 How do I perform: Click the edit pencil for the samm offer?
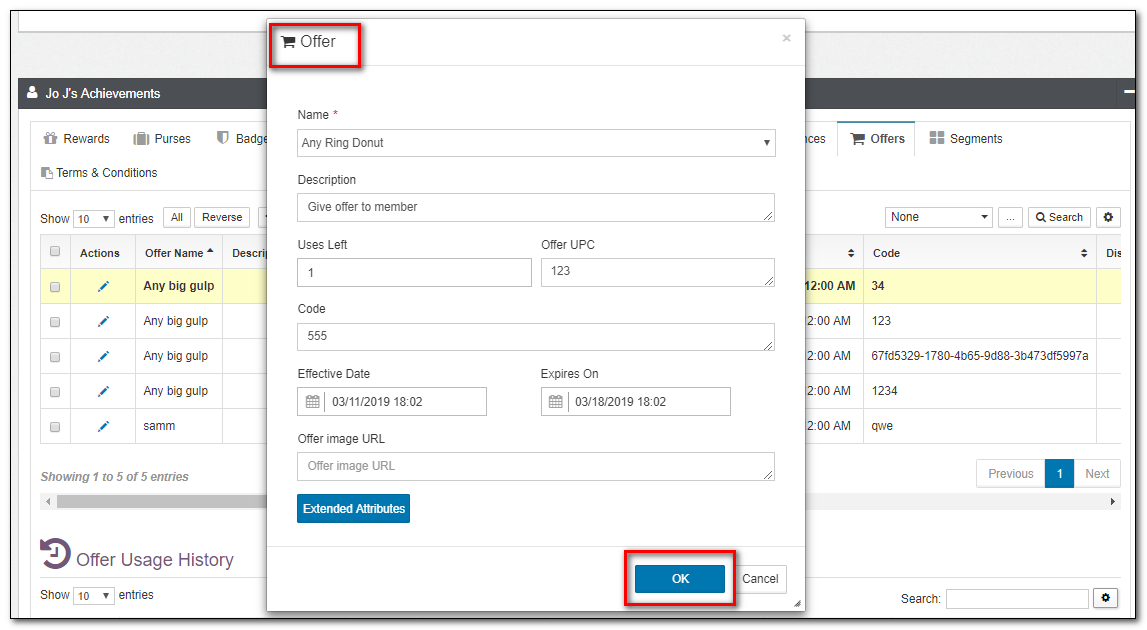click(x=103, y=426)
